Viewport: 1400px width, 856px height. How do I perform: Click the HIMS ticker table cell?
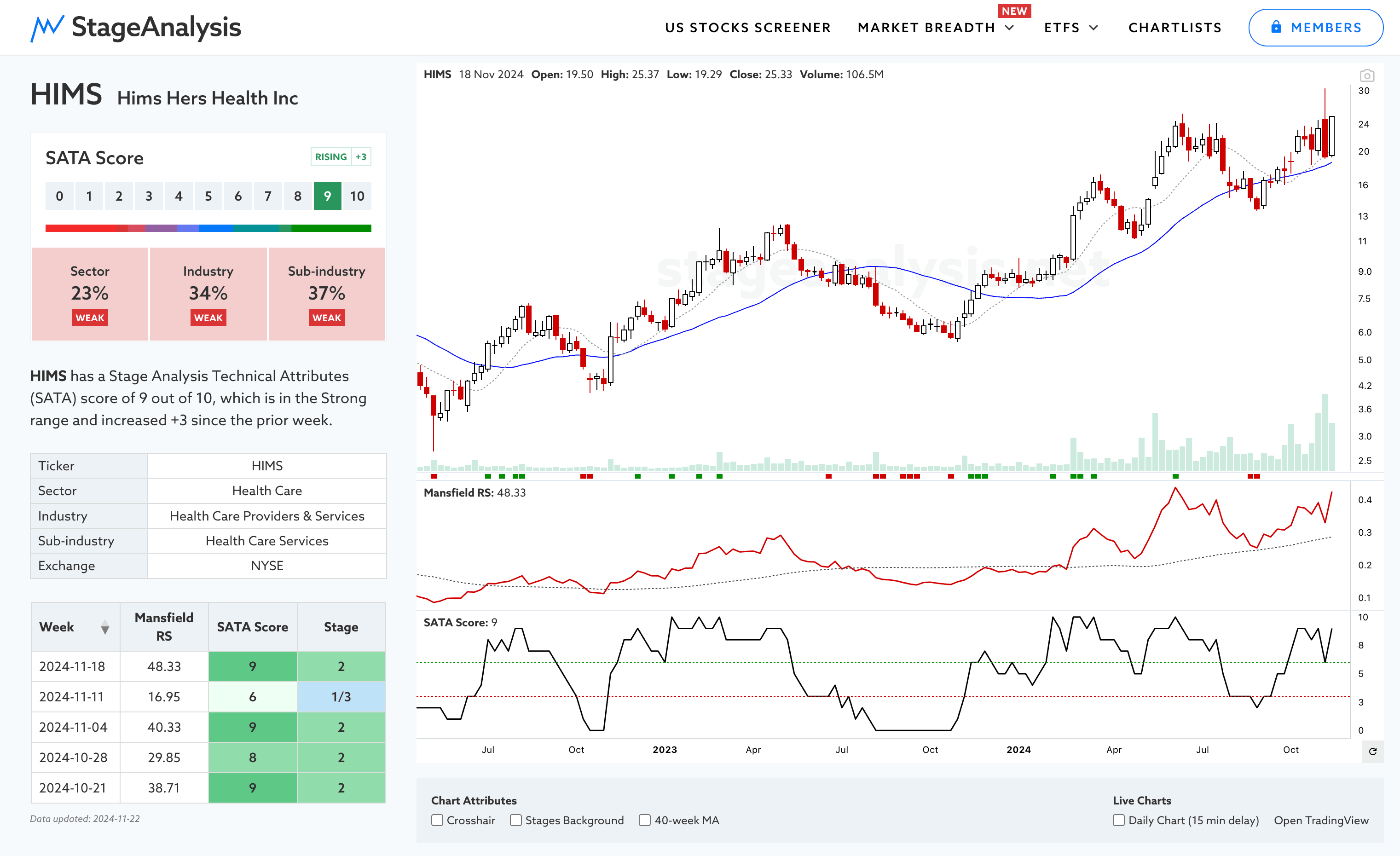(x=267, y=466)
